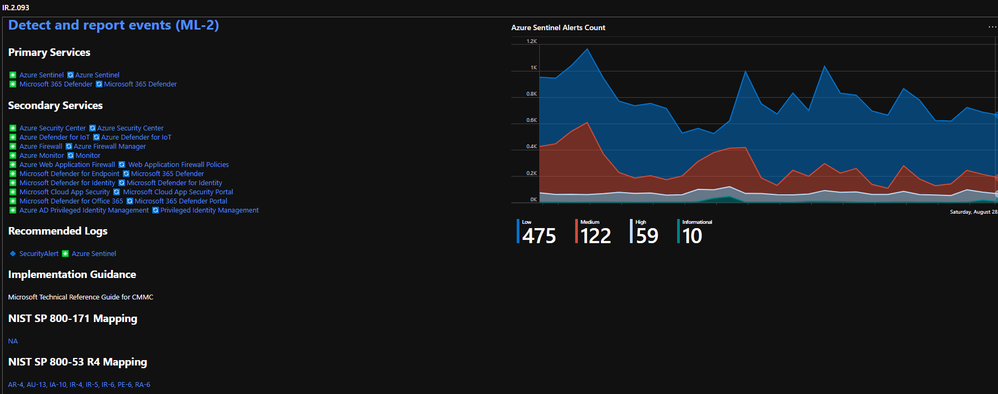
Task: Click green icon beside Microsoft Defender for Identity
Action: coord(12,183)
